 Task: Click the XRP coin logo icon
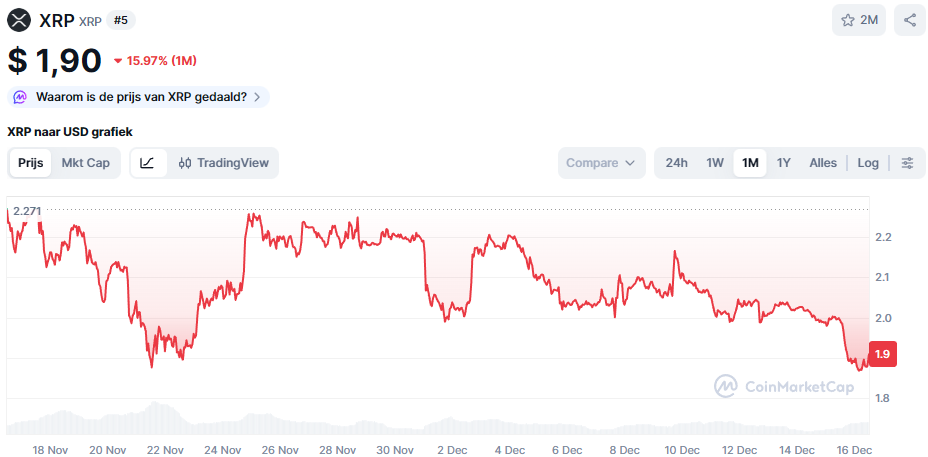[20, 20]
